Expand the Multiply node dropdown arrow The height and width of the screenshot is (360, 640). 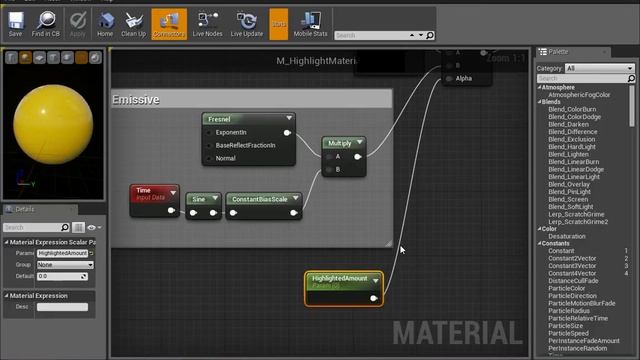click(360, 142)
